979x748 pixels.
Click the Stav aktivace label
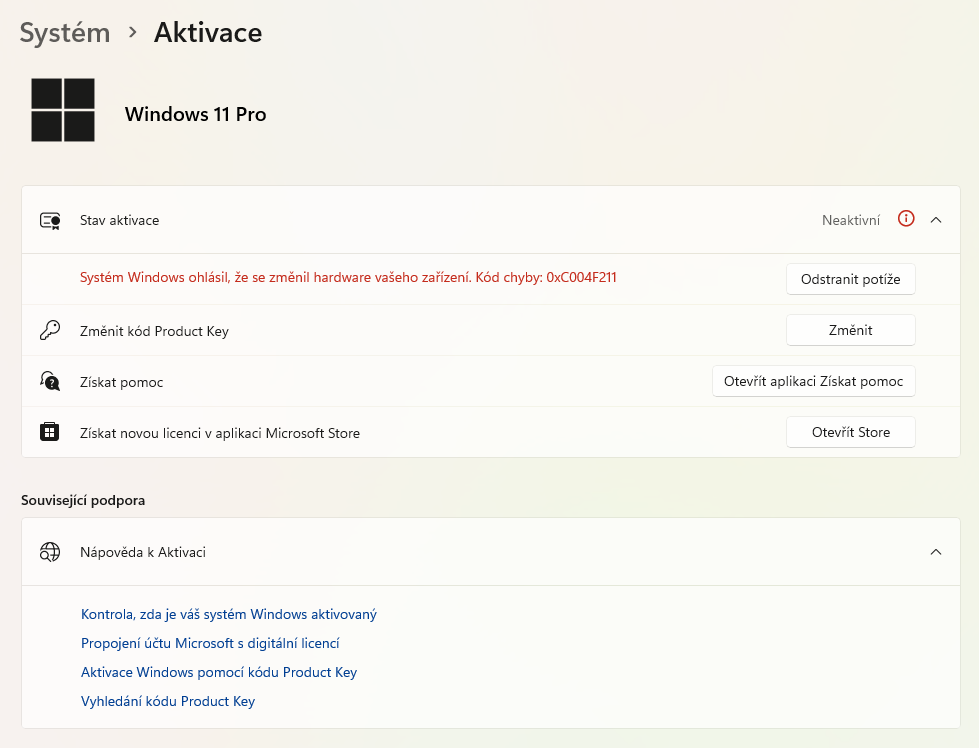(119, 220)
